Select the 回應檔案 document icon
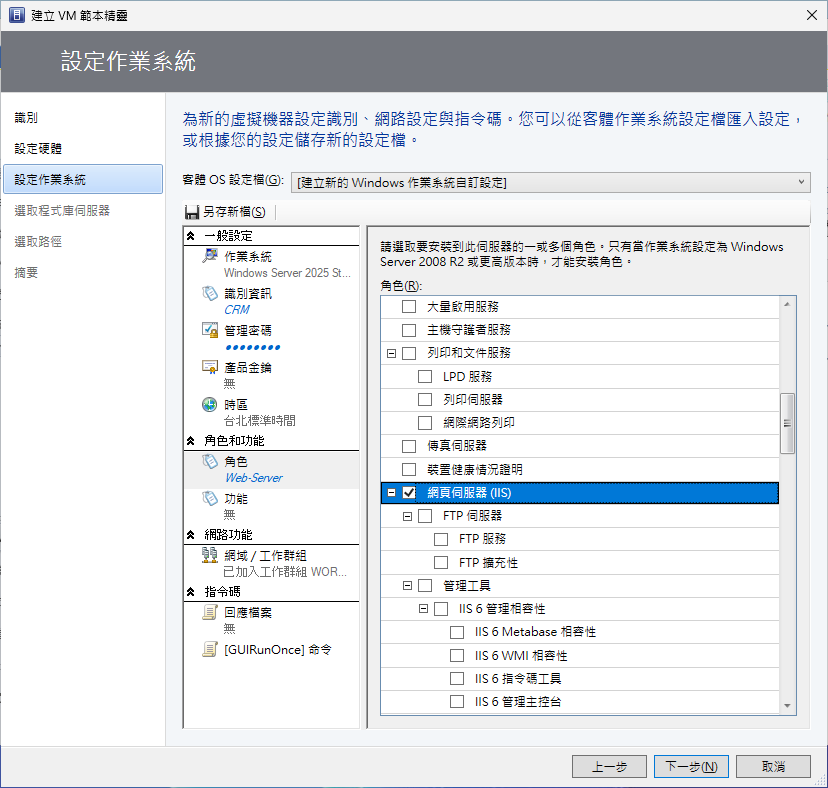The height and width of the screenshot is (788, 828). 210,612
